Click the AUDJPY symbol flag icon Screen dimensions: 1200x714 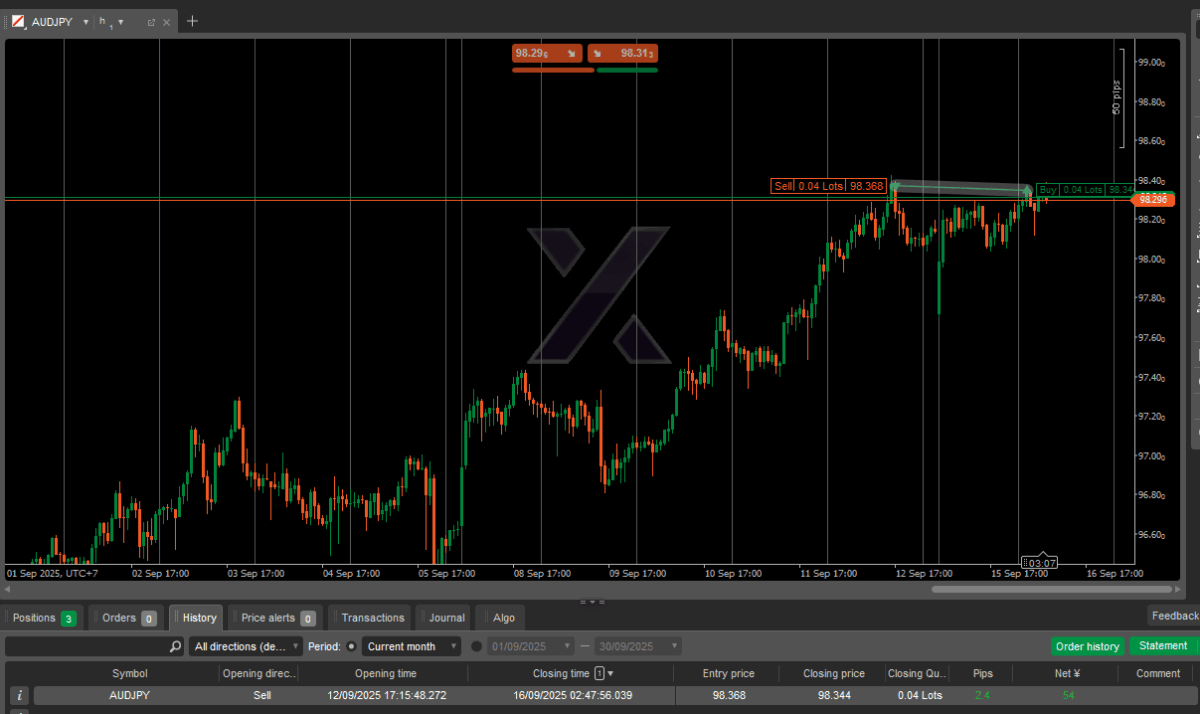click(x=18, y=21)
